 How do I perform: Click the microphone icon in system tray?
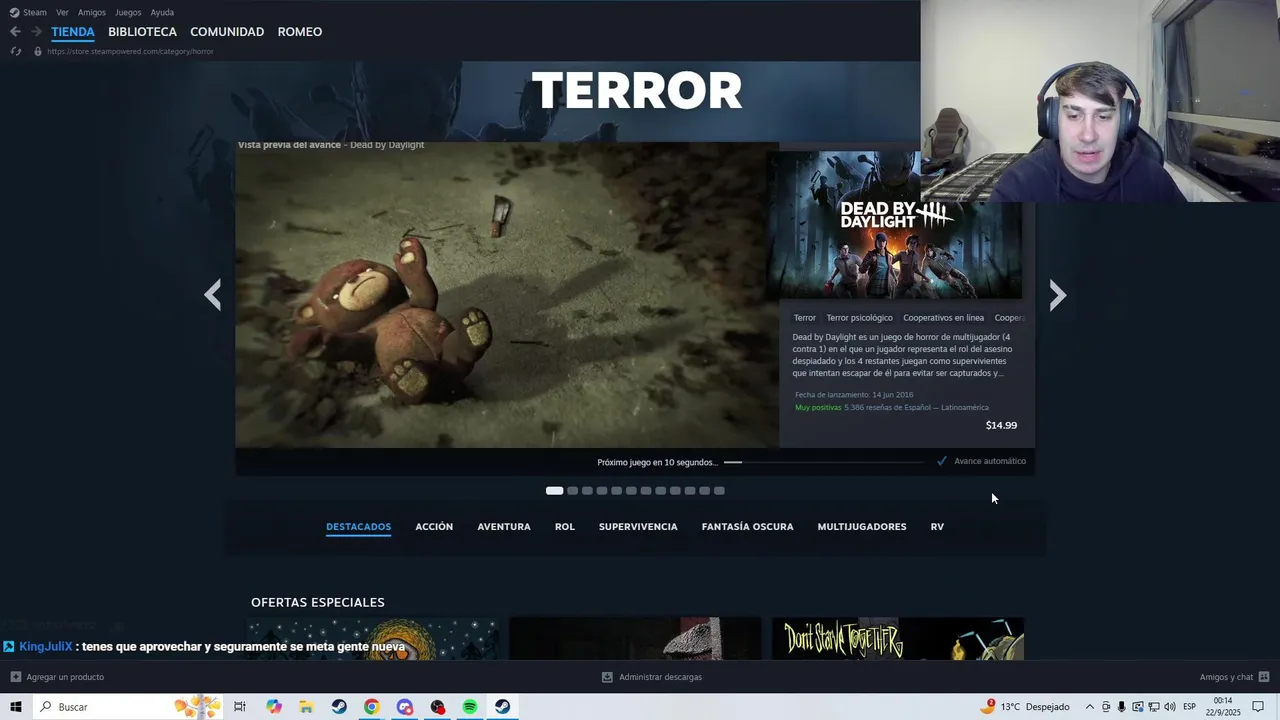click(1121, 707)
